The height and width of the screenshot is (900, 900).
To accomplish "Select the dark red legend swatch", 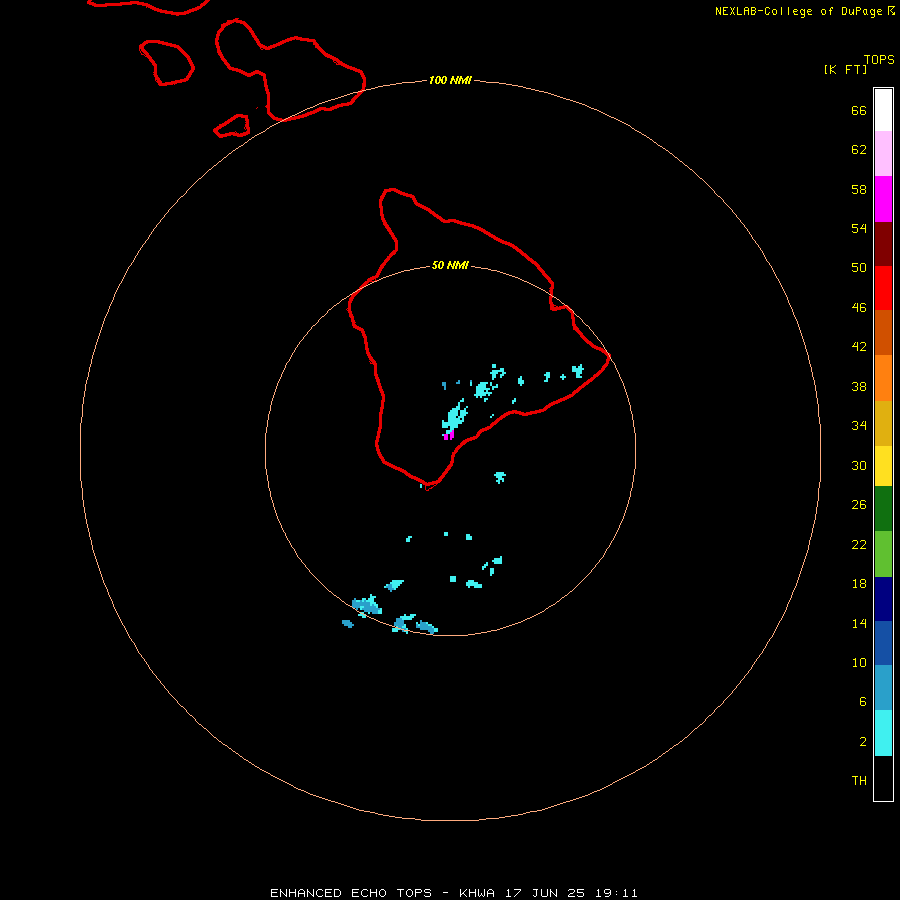I will [883, 243].
